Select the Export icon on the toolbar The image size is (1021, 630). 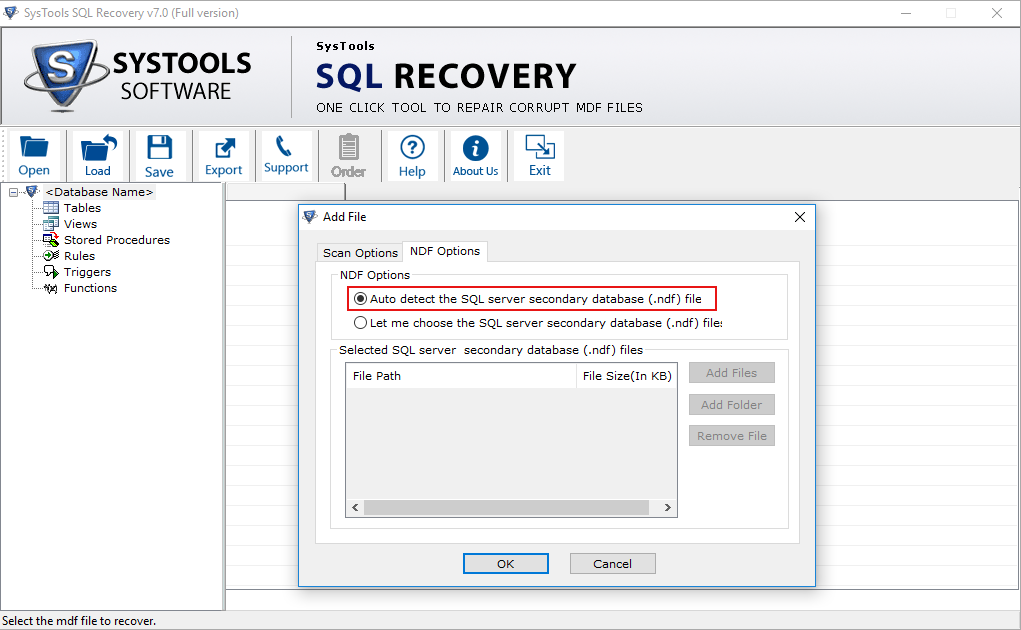[x=222, y=155]
